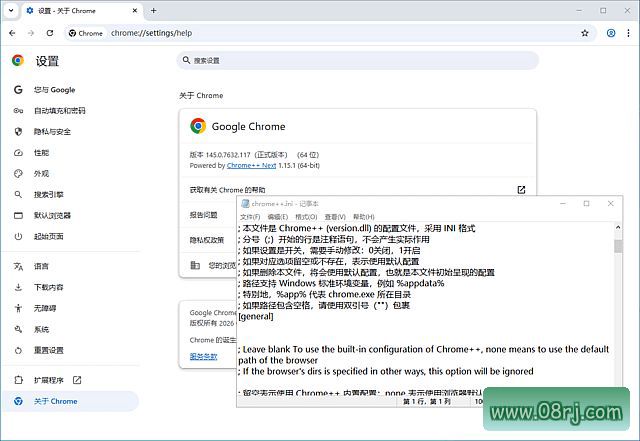Click the version text 145.0.7632.117
This screenshot has width=640, height=441.
pyautogui.click(x=228, y=155)
